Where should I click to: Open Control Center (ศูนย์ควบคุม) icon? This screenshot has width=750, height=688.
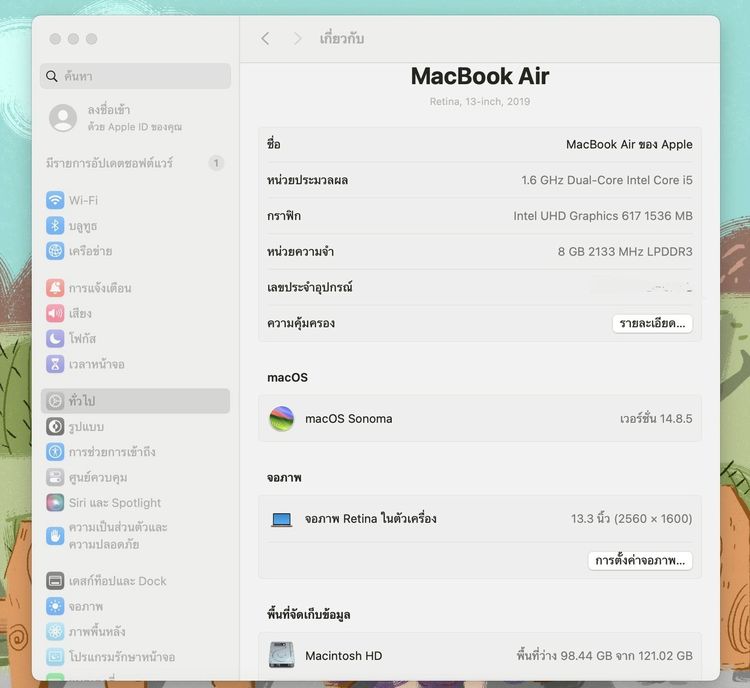click(55, 477)
